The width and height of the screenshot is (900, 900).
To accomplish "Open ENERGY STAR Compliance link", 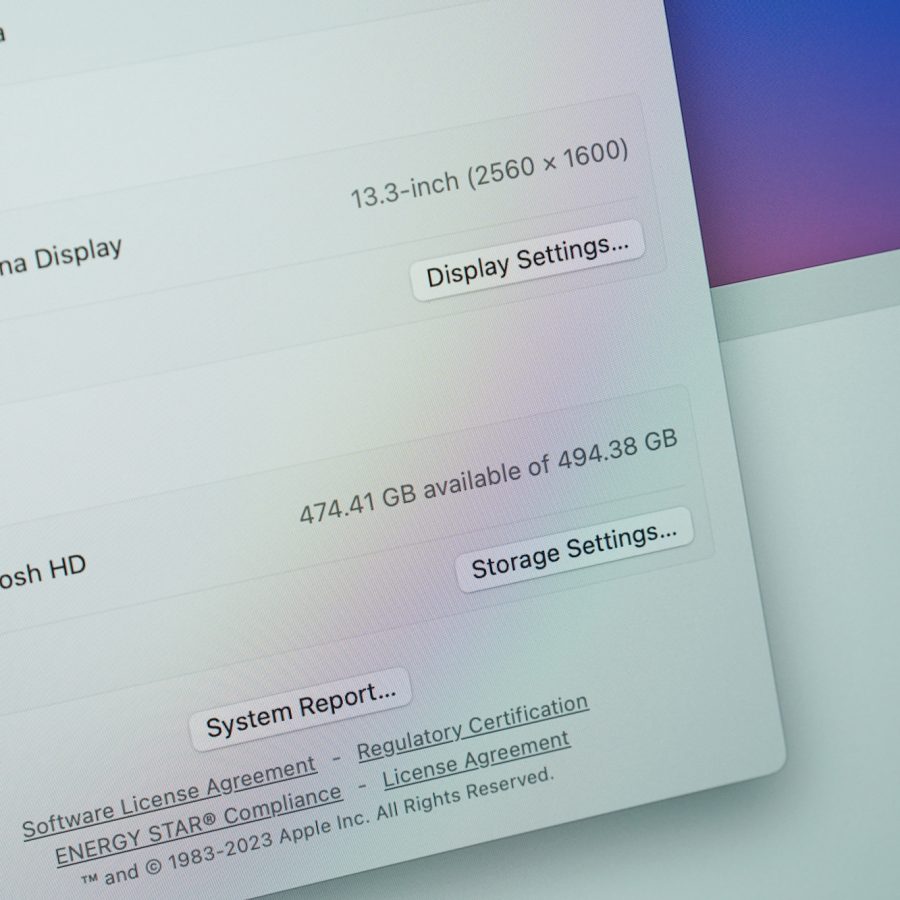I will [198, 825].
